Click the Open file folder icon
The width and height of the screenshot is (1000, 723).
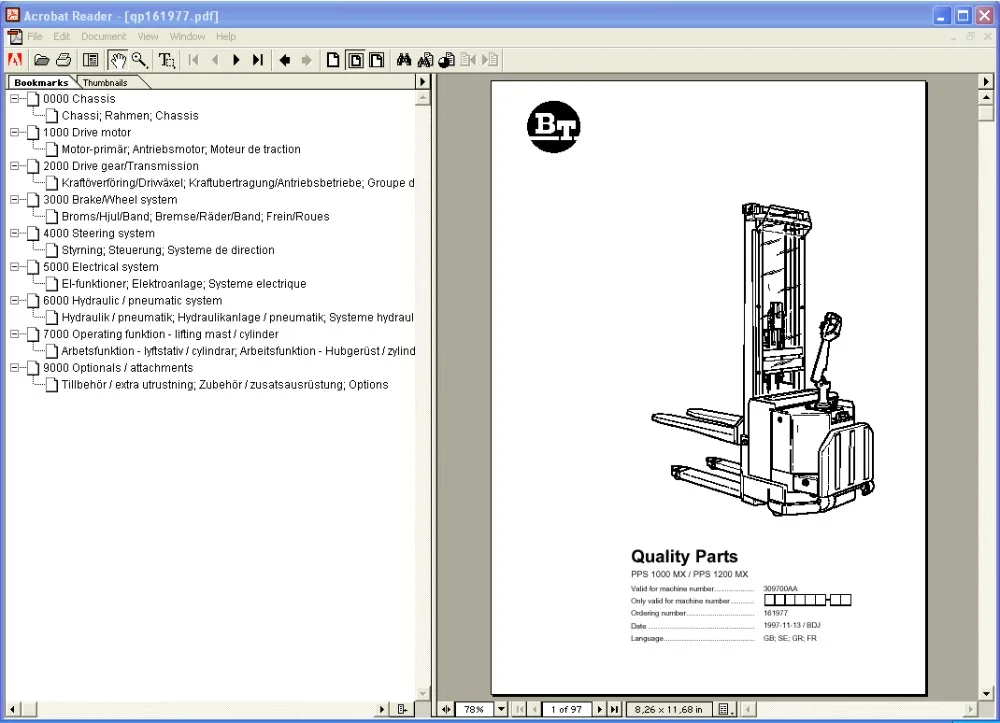[42, 60]
